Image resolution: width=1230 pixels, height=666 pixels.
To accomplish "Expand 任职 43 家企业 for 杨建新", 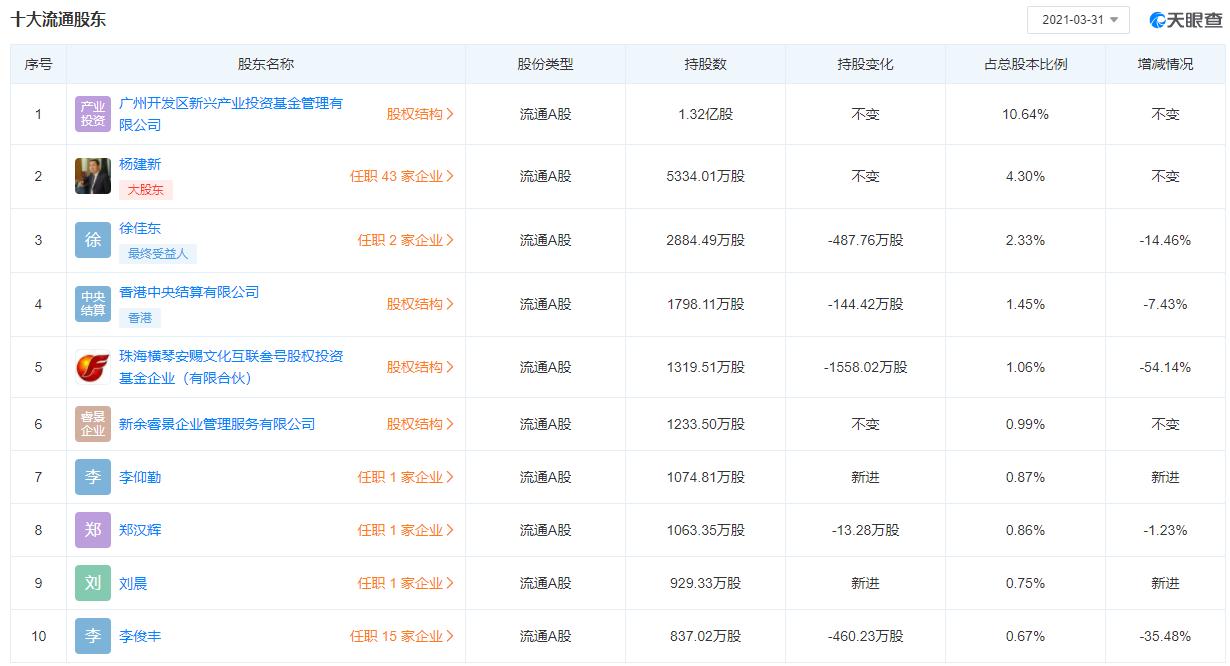I will (402, 176).
